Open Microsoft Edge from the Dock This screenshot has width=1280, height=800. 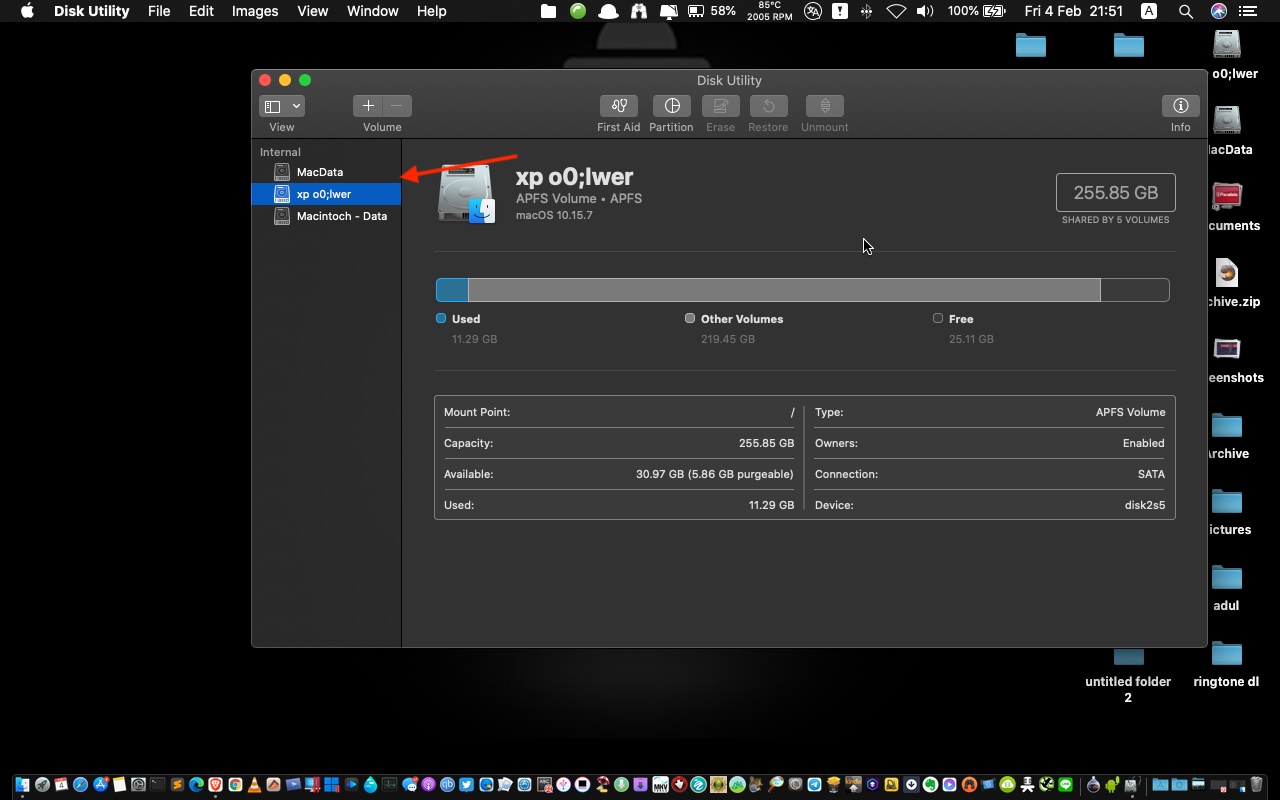pos(196,785)
